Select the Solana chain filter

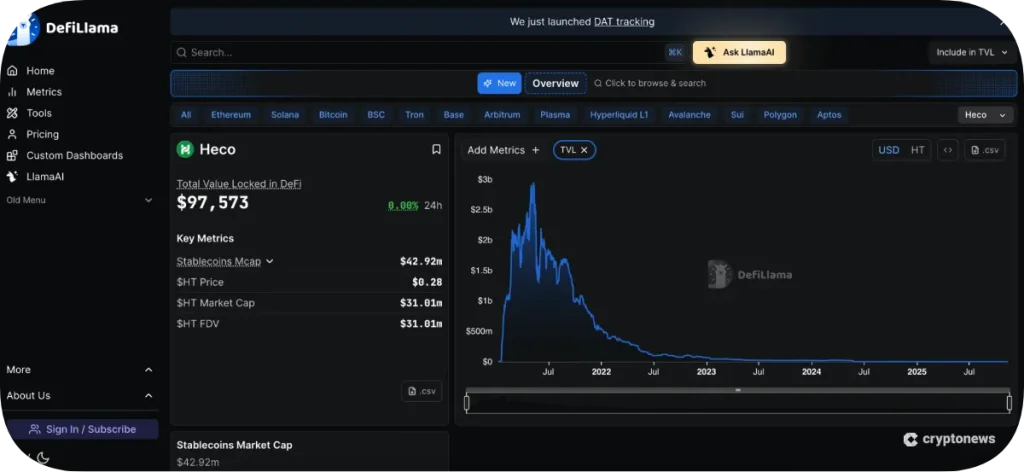[x=285, y=115]
